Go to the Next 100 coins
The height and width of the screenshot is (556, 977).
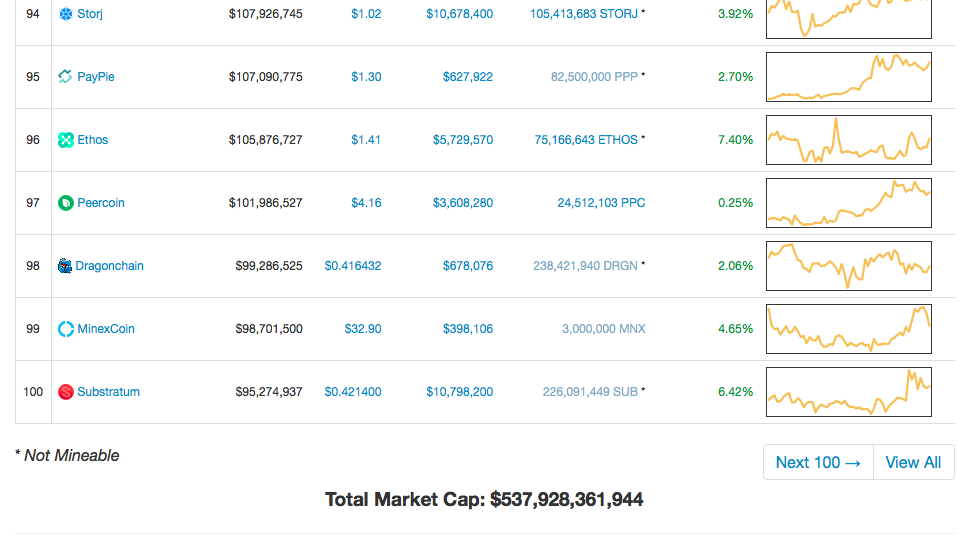tap(818, 462)
